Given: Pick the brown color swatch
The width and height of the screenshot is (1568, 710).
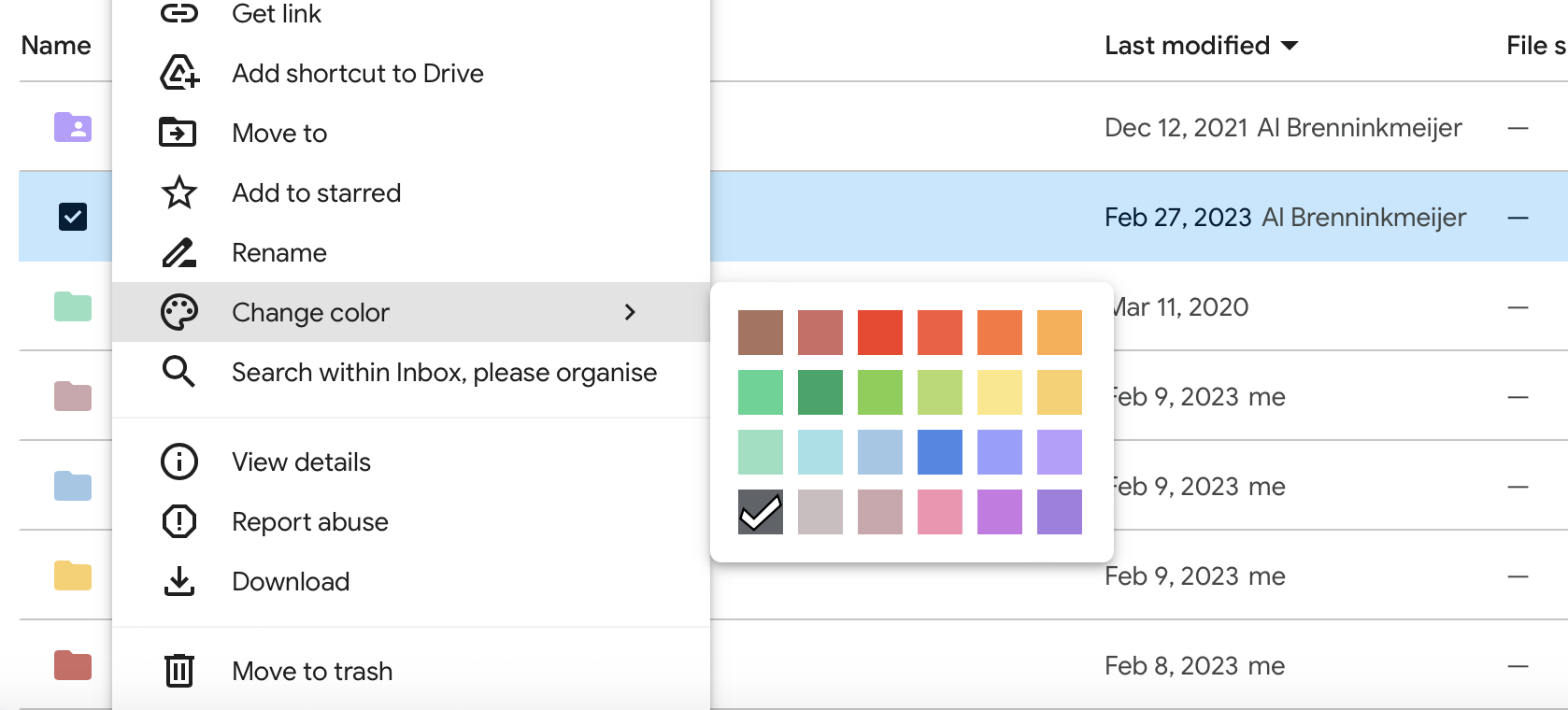Looking at the screenshot, I should coord(761,333).
